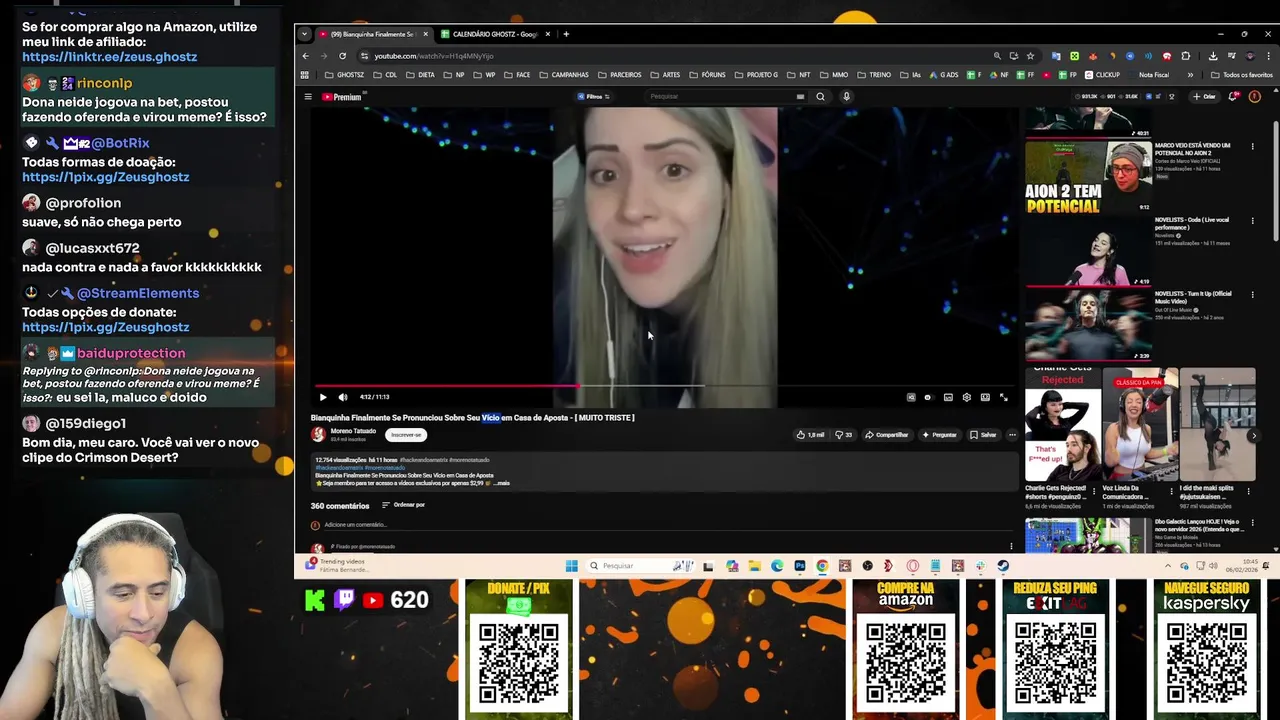The height and width of the screenshot is (720, 1280).
Task: Open Ordenar por comments sort dropdown
Action: pos(404,505)
